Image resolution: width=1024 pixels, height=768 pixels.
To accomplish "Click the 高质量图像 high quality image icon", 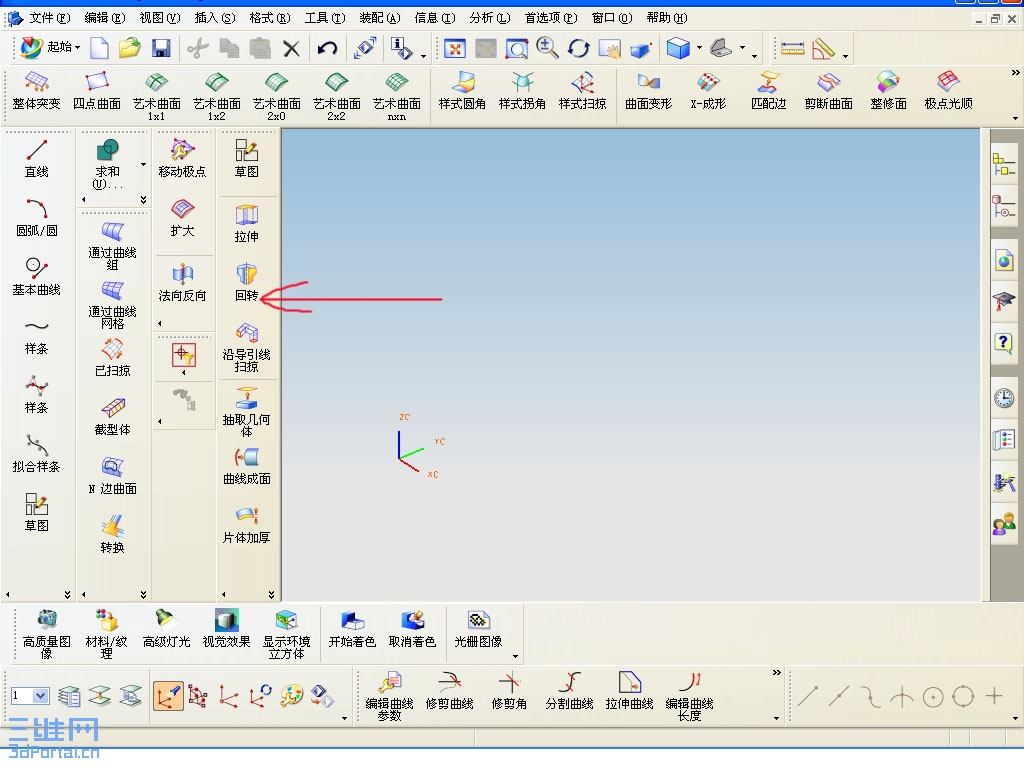I will pos(46,634).
